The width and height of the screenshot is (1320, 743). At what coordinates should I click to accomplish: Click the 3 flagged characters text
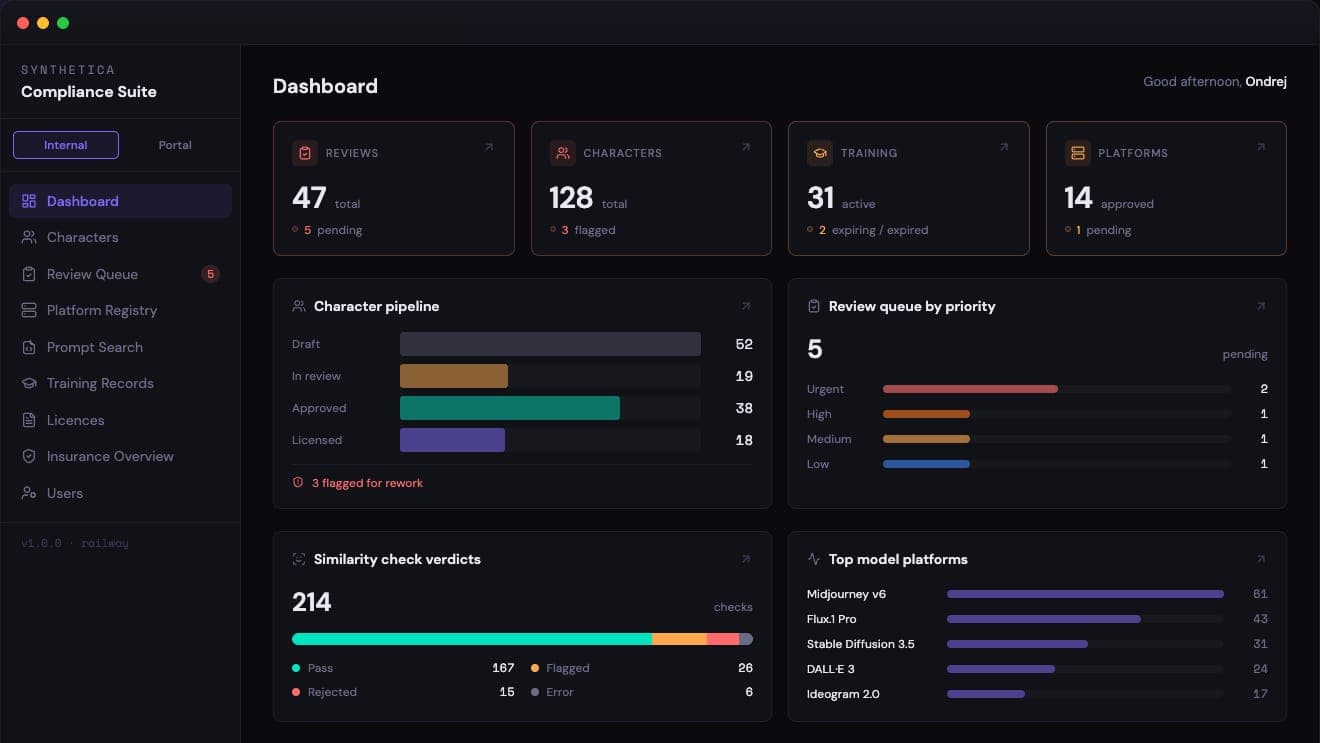[x=588, y=230]
